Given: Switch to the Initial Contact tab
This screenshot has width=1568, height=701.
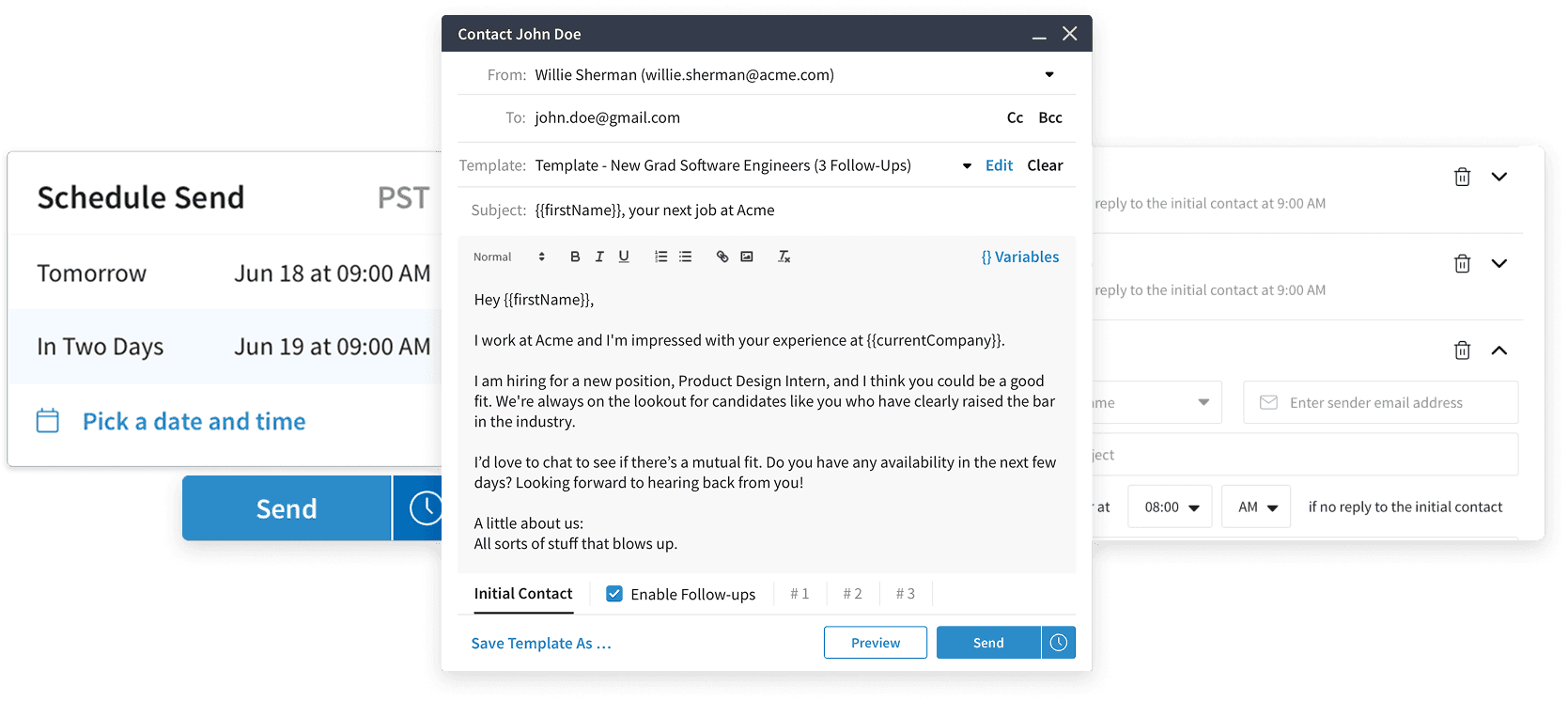Looking at the screenshot, I should click(x=523, y=594).
